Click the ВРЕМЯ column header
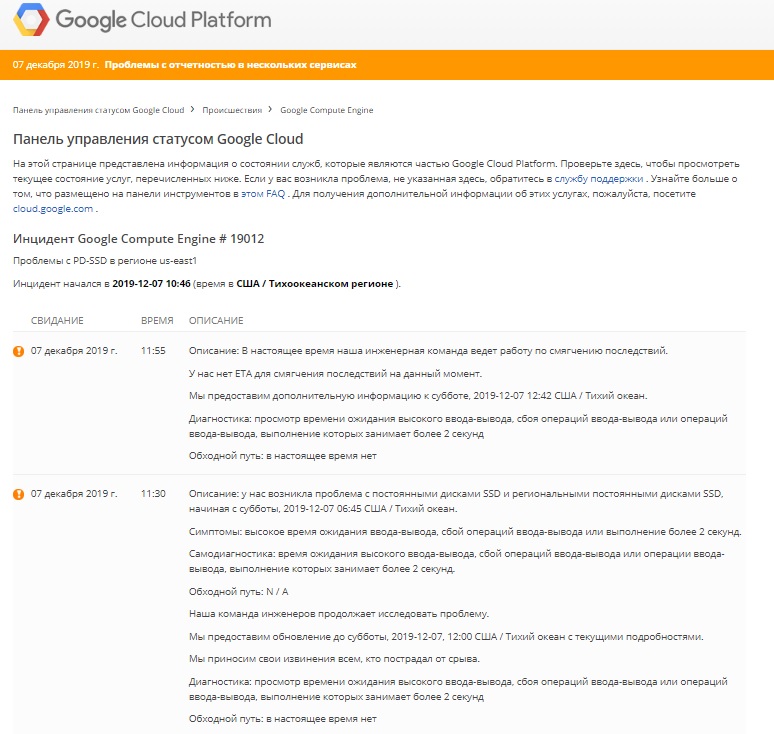The height and width of the screenshot is (734, 774). 157,320
